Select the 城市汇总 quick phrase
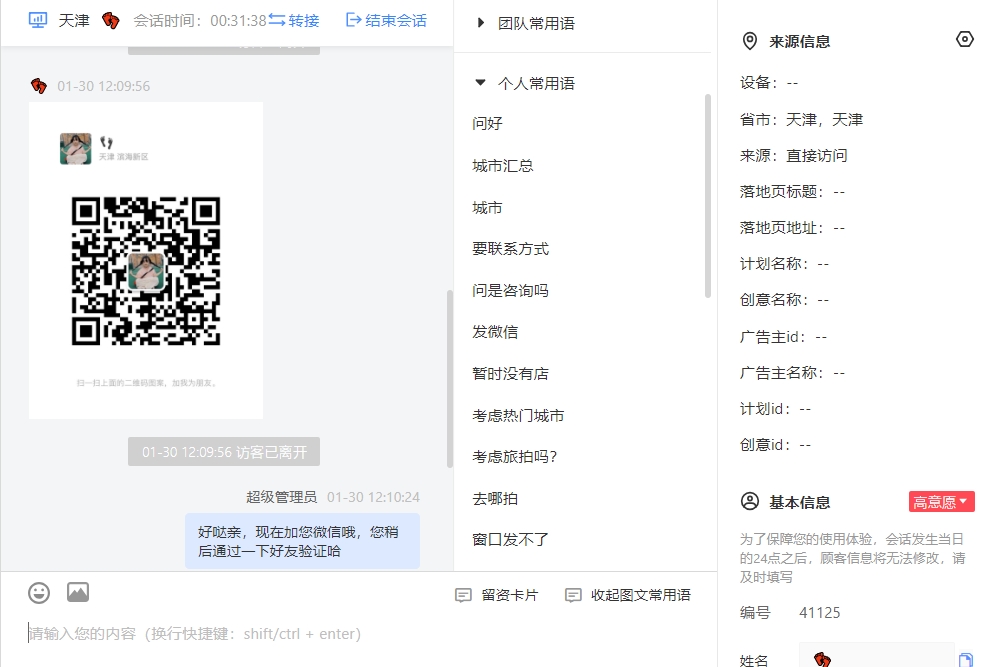 502,166
